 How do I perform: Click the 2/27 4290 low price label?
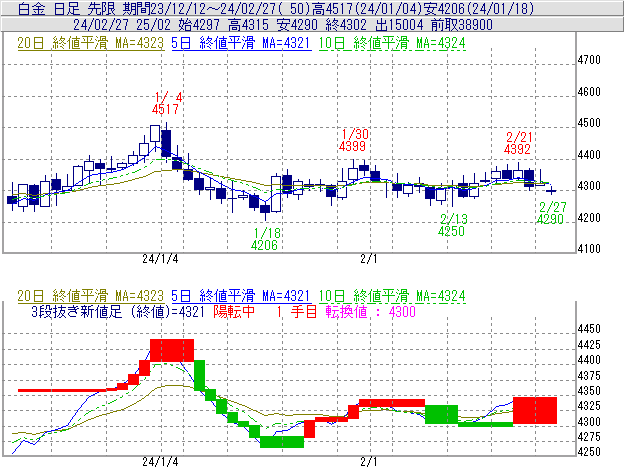(551, 213)
